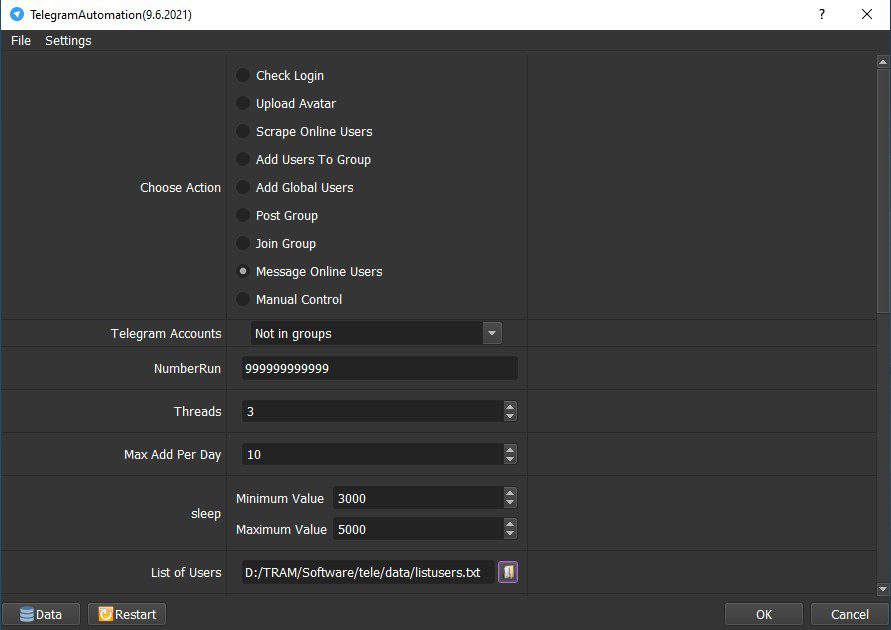Open the File menu
Image resolution: width=891 pixels, height=630 pixels.
point(21,40)
